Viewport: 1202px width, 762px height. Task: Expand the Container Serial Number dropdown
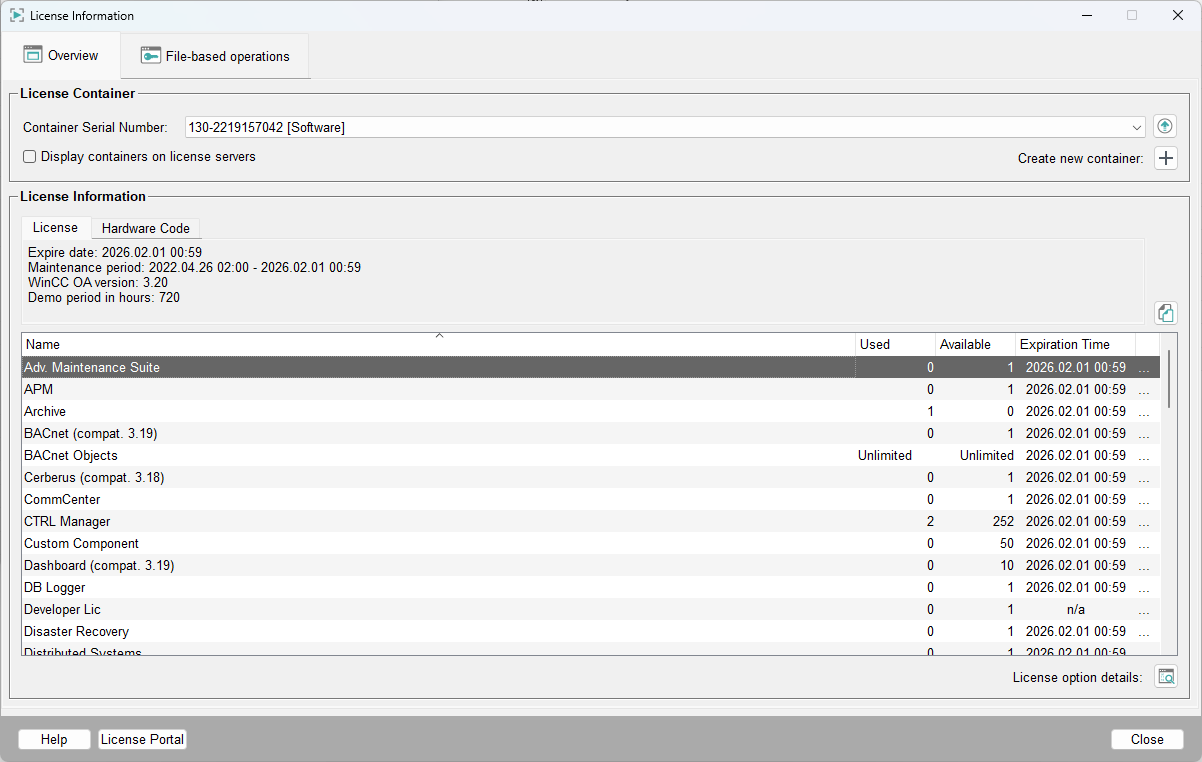click(x=1137, y=127)
